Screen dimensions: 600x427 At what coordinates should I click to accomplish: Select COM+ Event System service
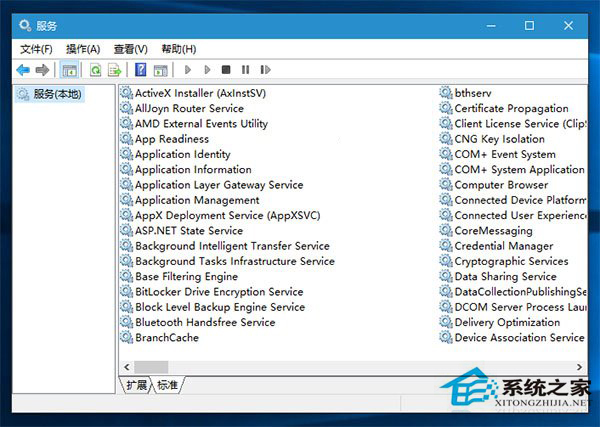tap(498, 154)
